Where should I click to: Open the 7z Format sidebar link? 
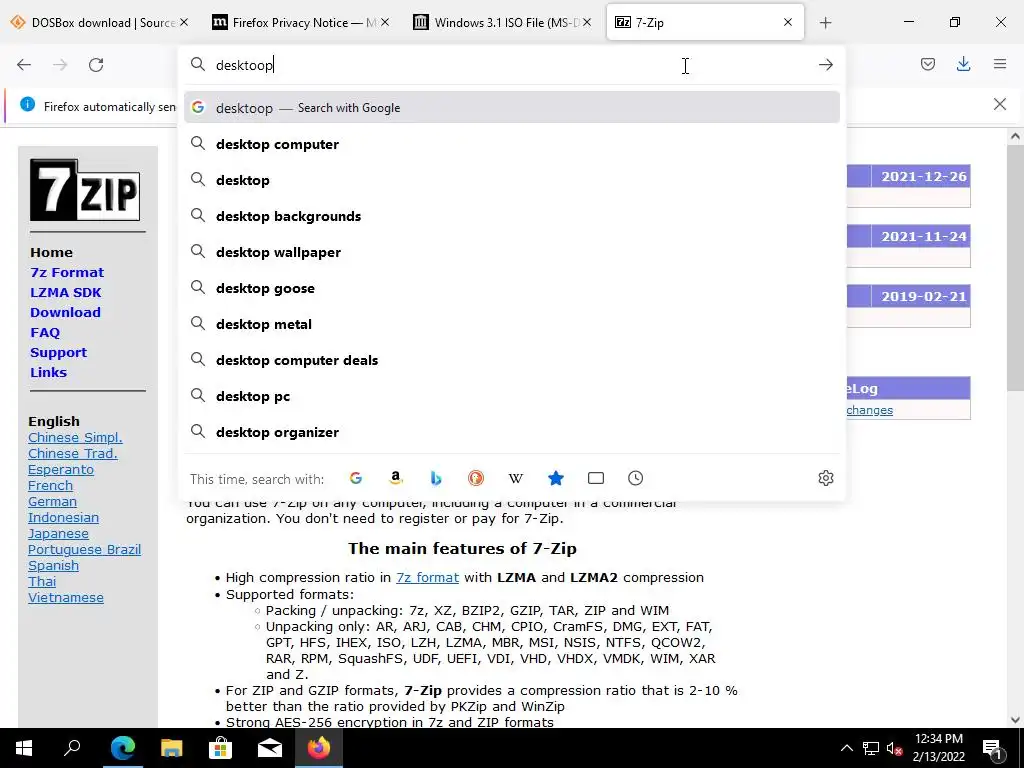click(67, 272)
